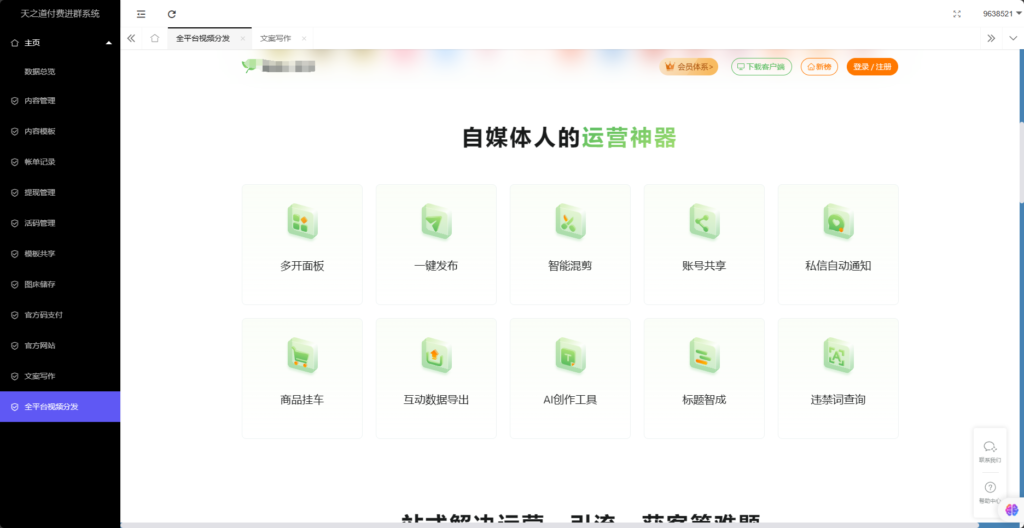This screenshot has height=528, width=1024.
Task: Open the 账号共享 share icon
Action: click(x=704, y=222)
